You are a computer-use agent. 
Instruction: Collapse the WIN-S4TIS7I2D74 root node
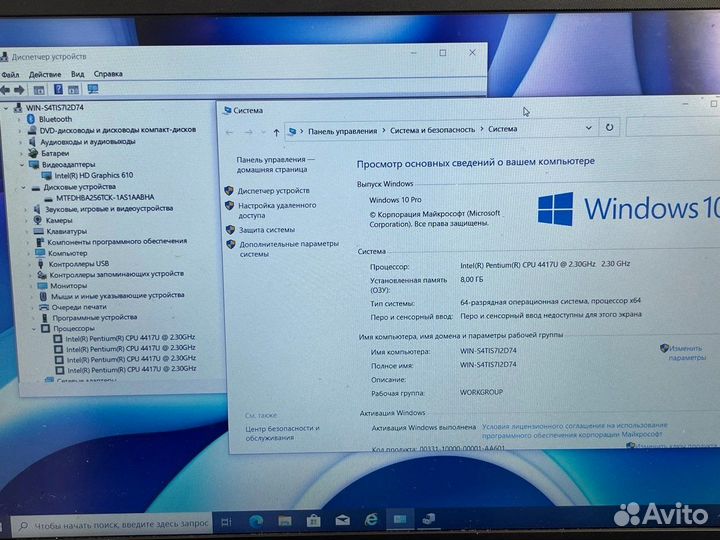[6, 108]
